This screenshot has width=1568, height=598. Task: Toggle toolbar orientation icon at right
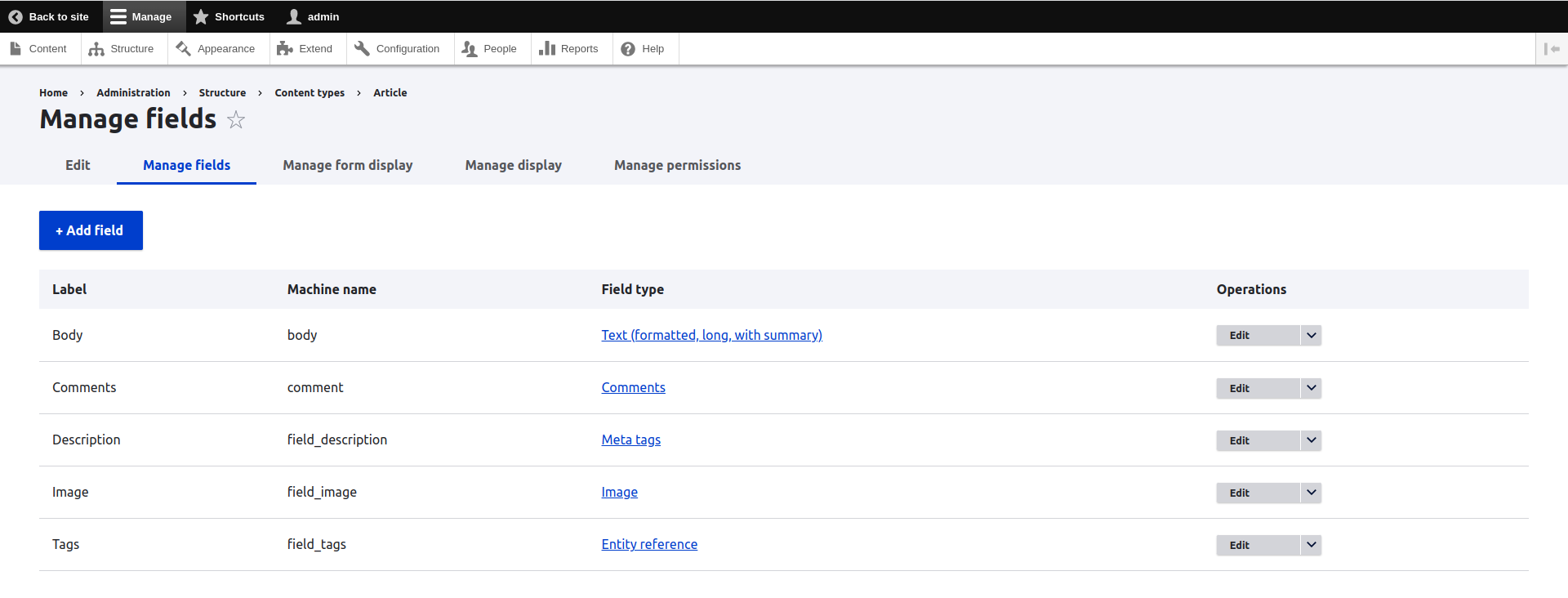(x=1552, y=49)
